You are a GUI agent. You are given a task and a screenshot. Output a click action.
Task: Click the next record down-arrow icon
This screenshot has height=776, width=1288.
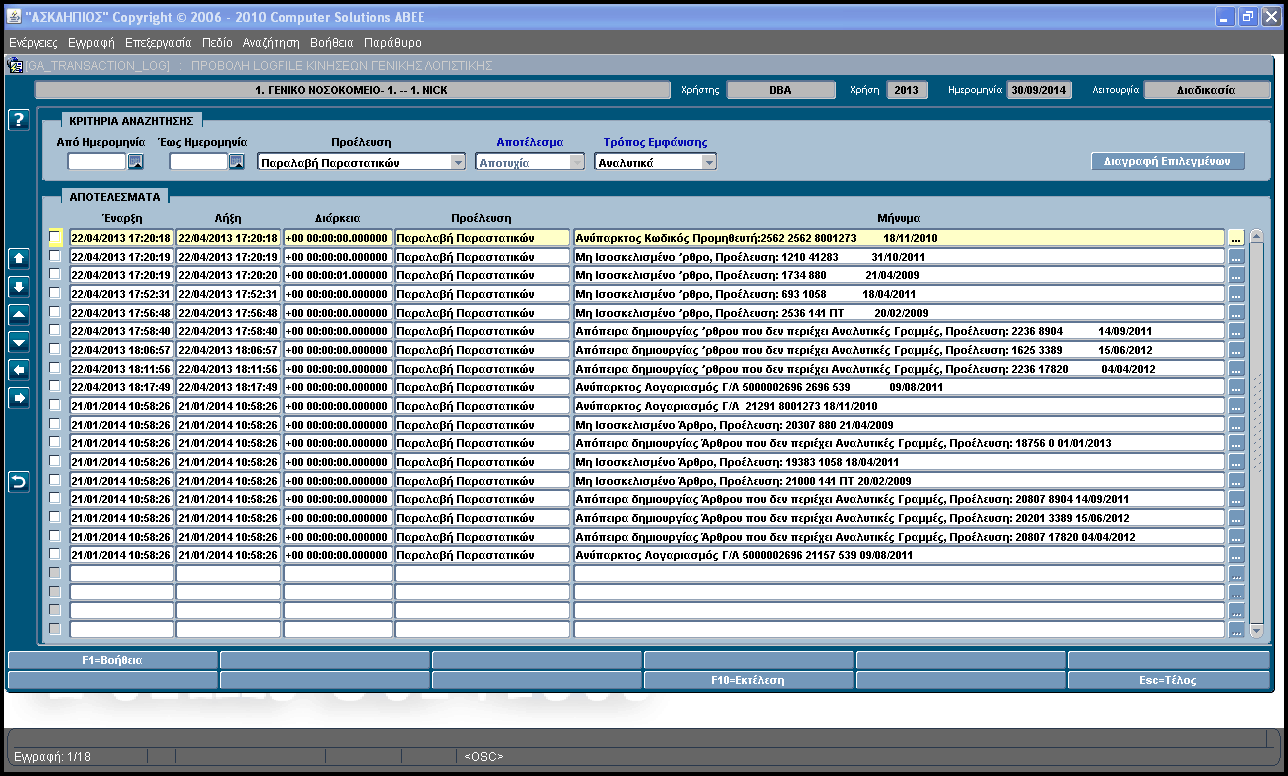click(x=18, y=342)
